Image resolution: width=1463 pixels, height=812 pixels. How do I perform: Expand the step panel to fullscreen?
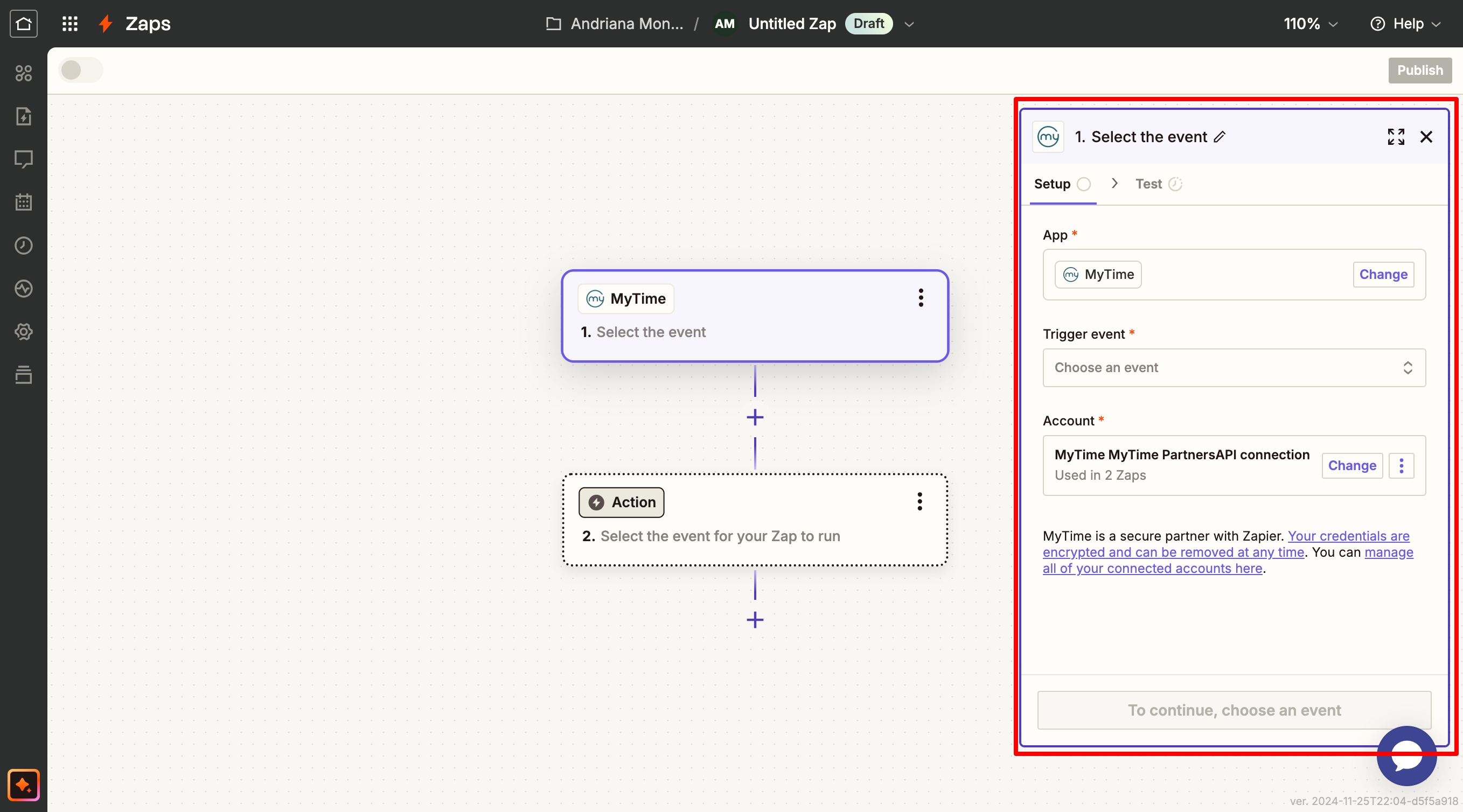(1396, 137)
